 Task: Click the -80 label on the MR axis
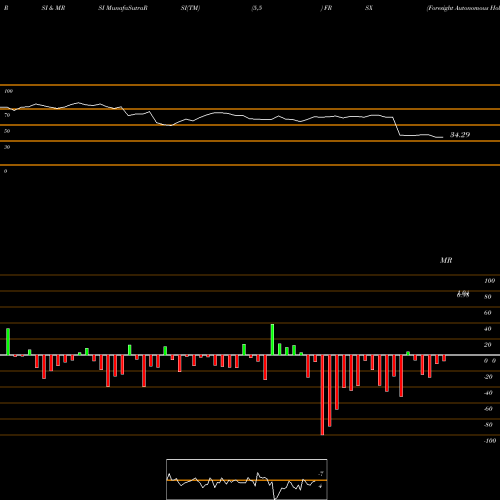(x=488, y=425)
